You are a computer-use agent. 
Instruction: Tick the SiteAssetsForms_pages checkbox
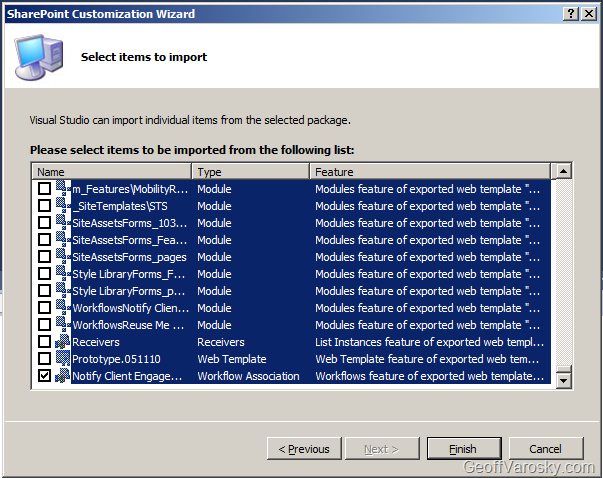point(44,257)
